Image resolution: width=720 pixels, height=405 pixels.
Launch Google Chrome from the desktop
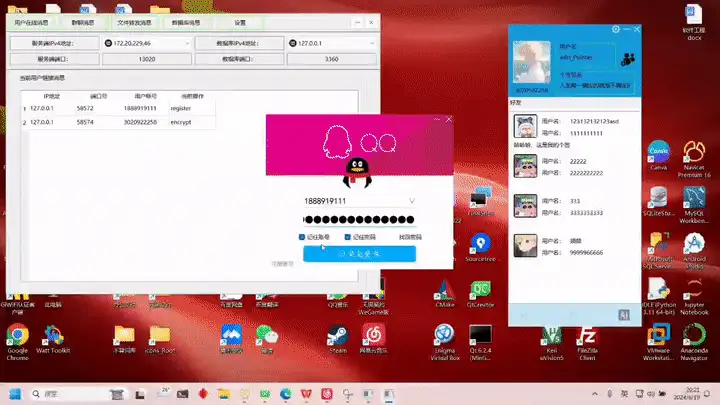[x=17, y=342]
